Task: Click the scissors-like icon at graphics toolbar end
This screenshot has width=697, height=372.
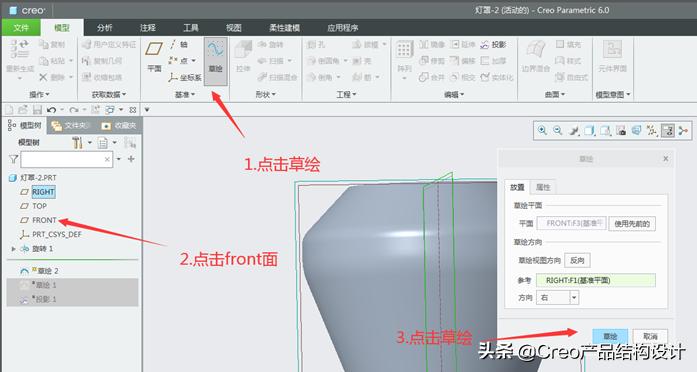Action: point(683,130)
